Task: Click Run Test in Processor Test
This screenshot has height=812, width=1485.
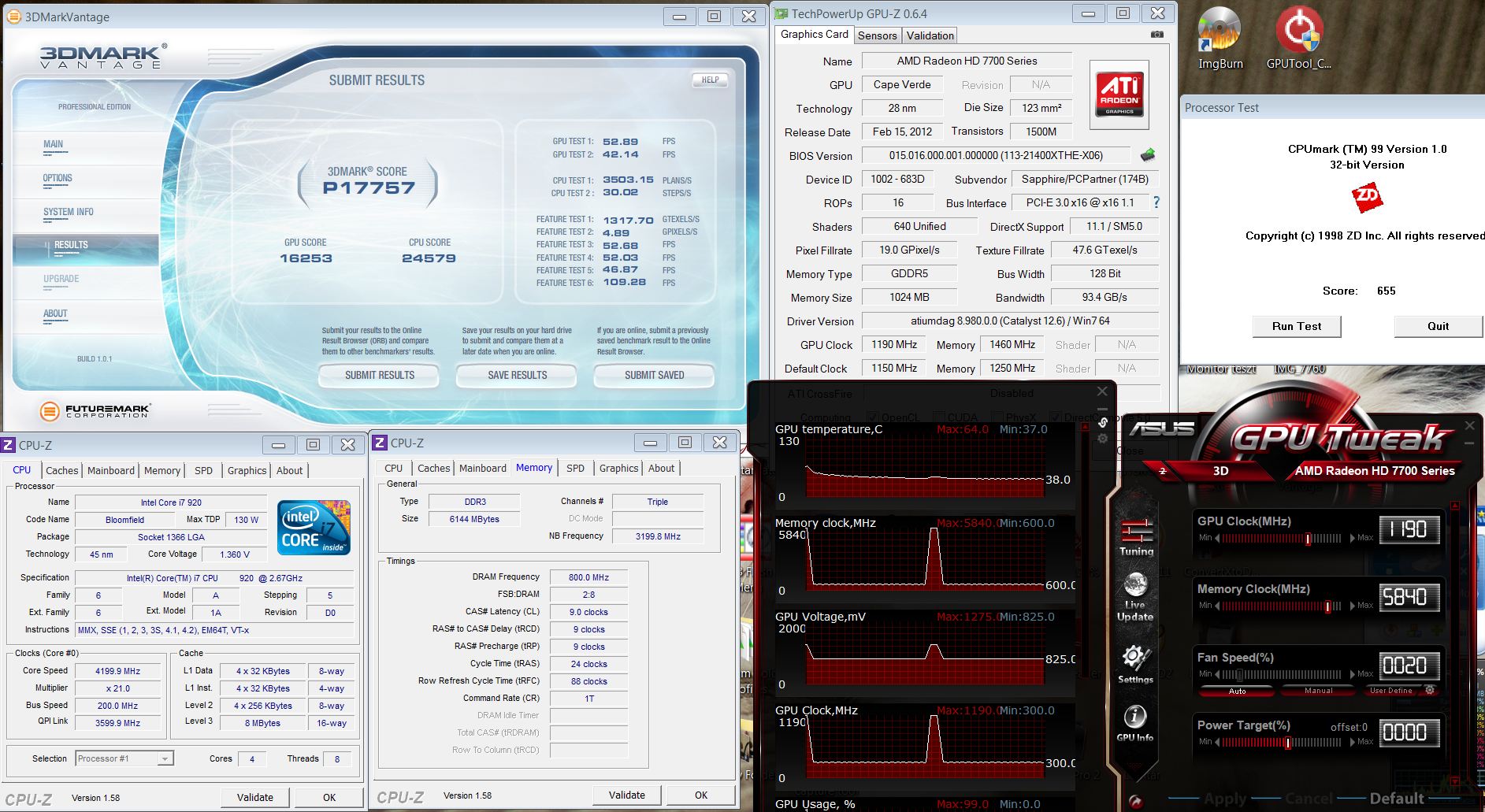Action: coord(1297,326)
